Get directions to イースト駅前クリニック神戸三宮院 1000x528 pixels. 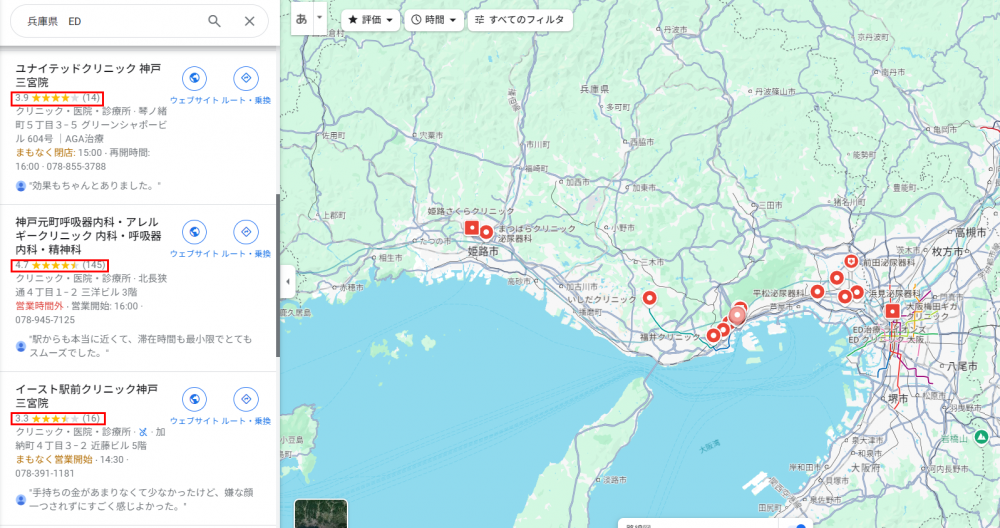coord(245,400)
